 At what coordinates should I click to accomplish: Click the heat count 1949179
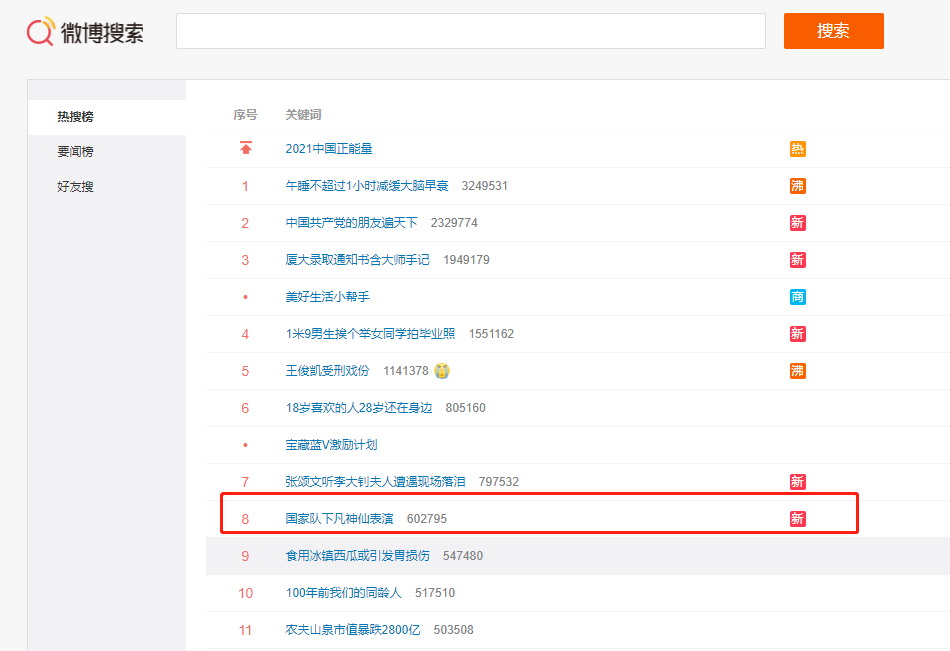[x=467, y=260]
